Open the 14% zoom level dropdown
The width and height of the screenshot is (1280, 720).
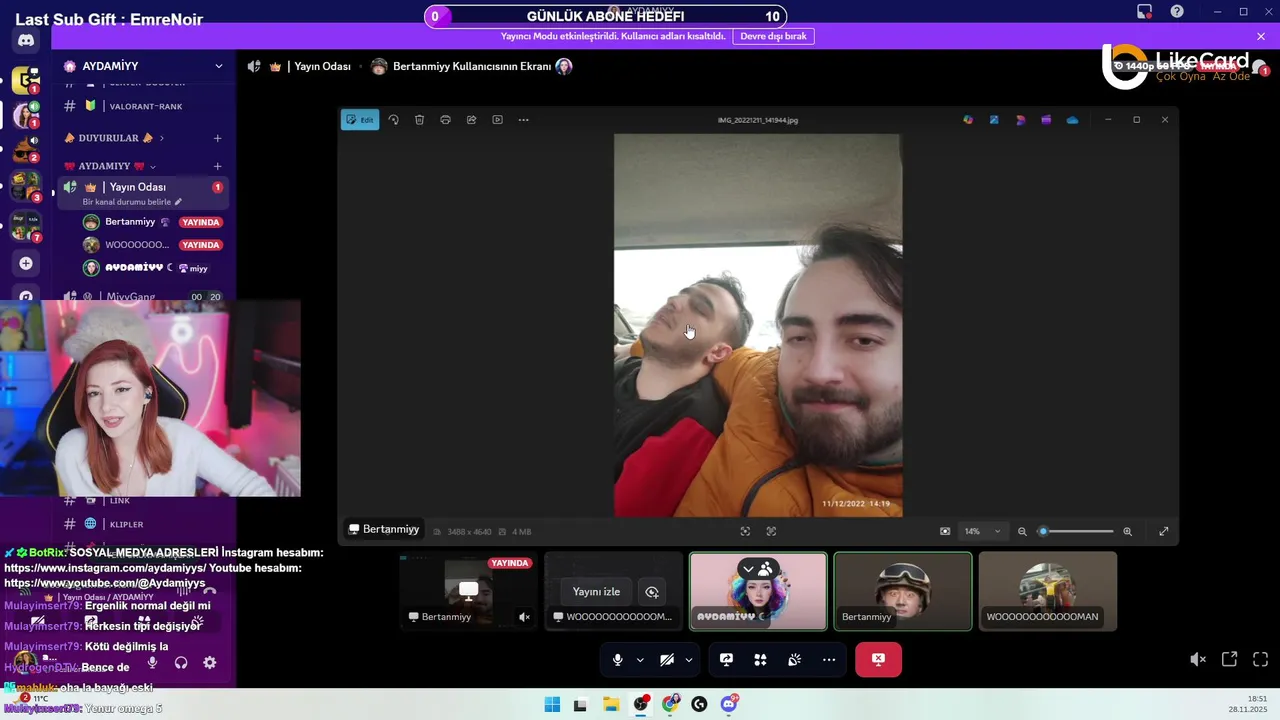click(982, 531)
